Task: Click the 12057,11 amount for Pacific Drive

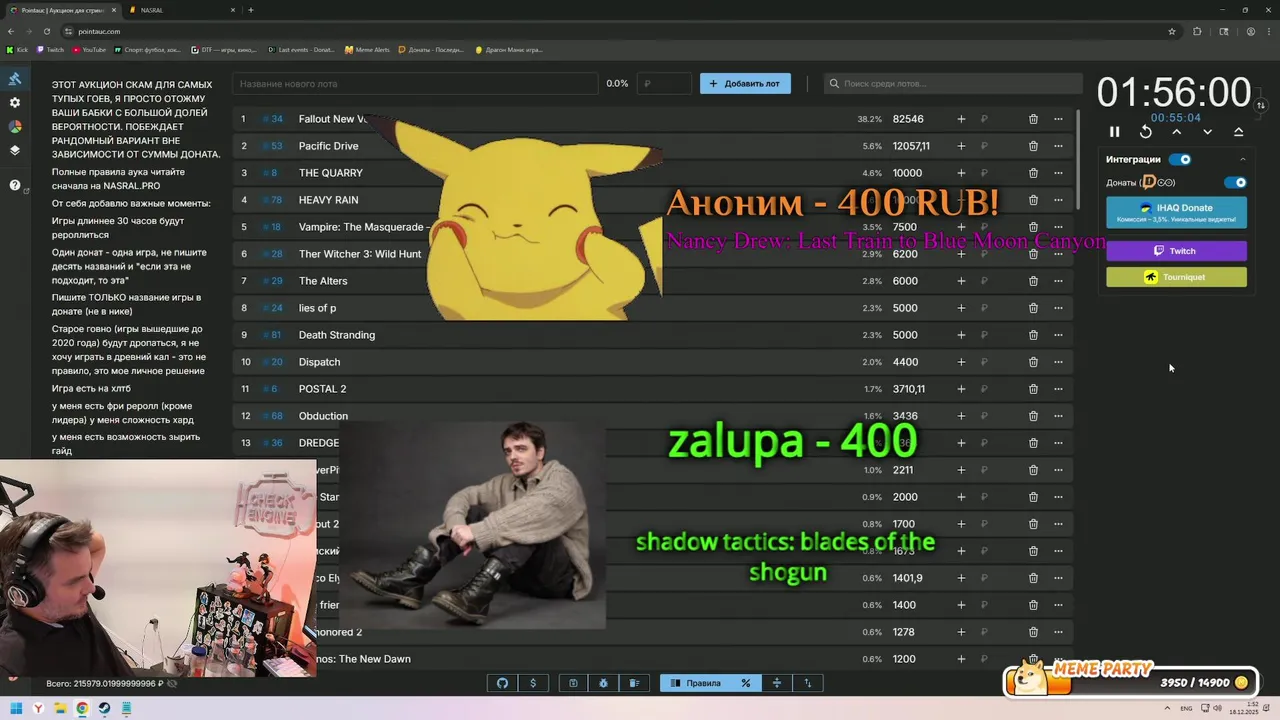Action: tap(911, 146)
